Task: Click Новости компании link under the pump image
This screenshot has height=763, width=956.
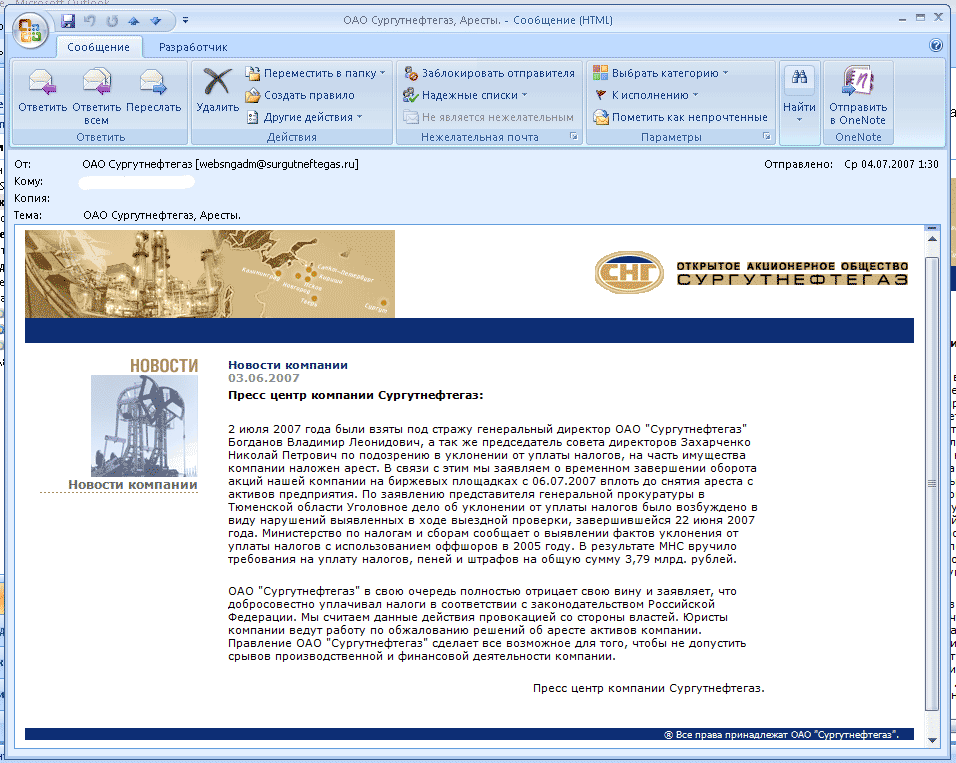Action: pos(132,484)
